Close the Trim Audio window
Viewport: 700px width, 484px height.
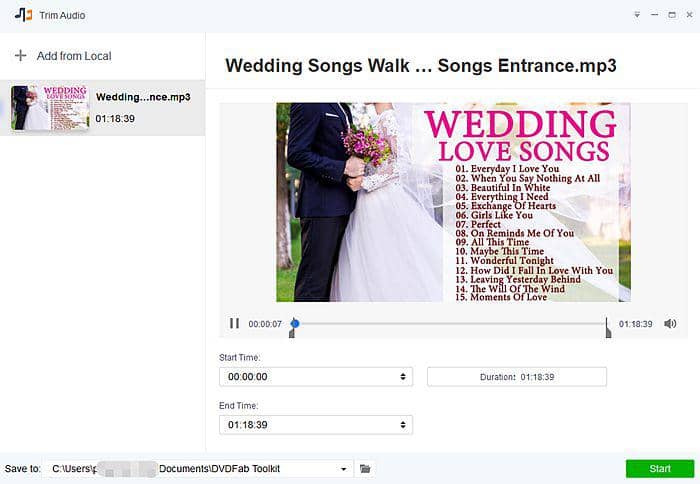688,15
